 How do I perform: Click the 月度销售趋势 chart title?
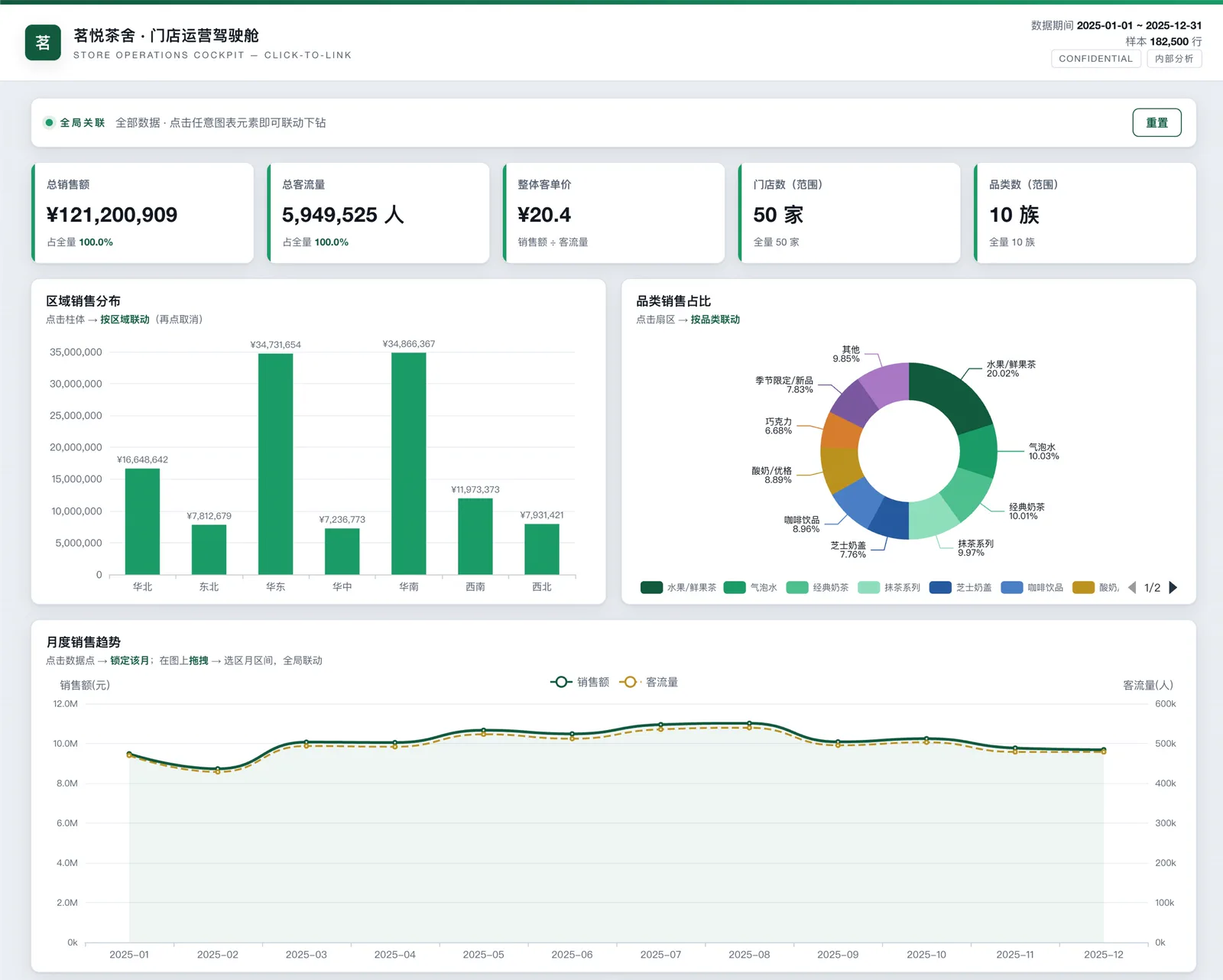[x=83, y=642]
